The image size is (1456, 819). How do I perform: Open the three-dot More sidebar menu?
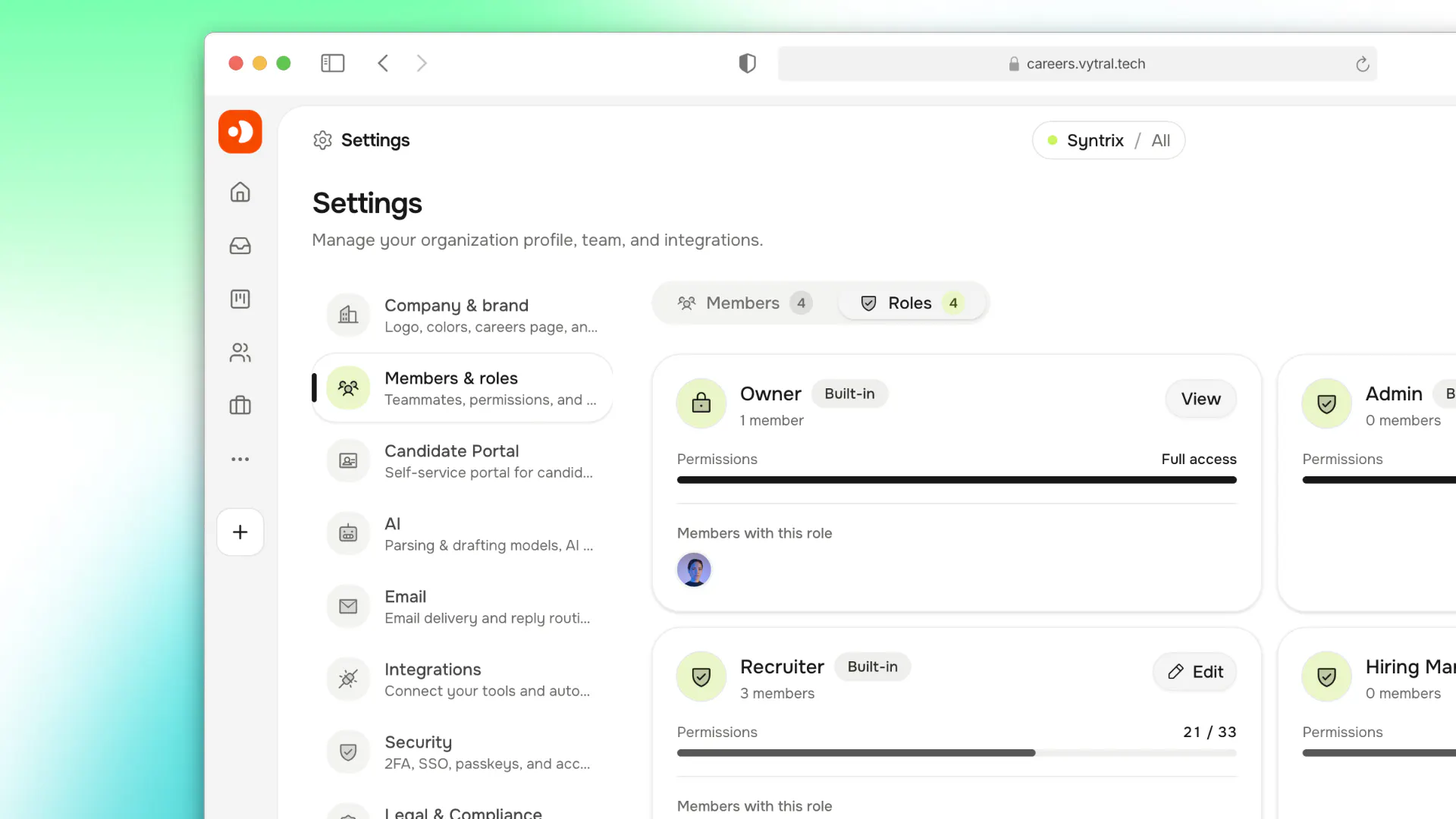[240, 459]
